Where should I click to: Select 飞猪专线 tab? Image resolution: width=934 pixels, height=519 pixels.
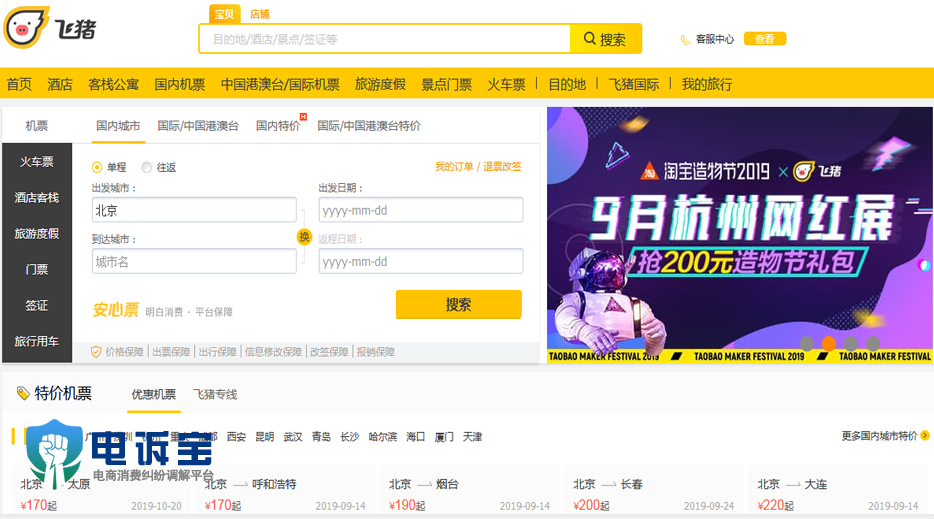[215, 394]
